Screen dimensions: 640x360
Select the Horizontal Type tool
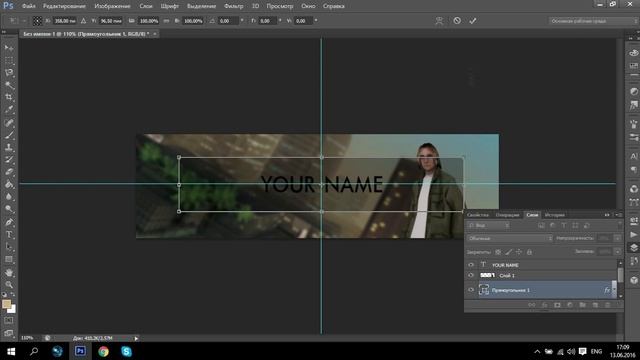(9, 235)
